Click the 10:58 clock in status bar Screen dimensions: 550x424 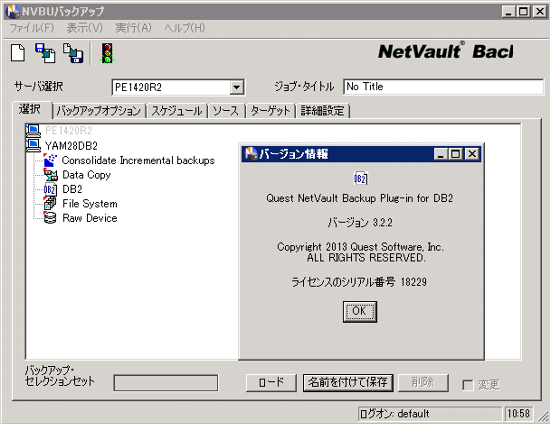(x=518, y=414)
